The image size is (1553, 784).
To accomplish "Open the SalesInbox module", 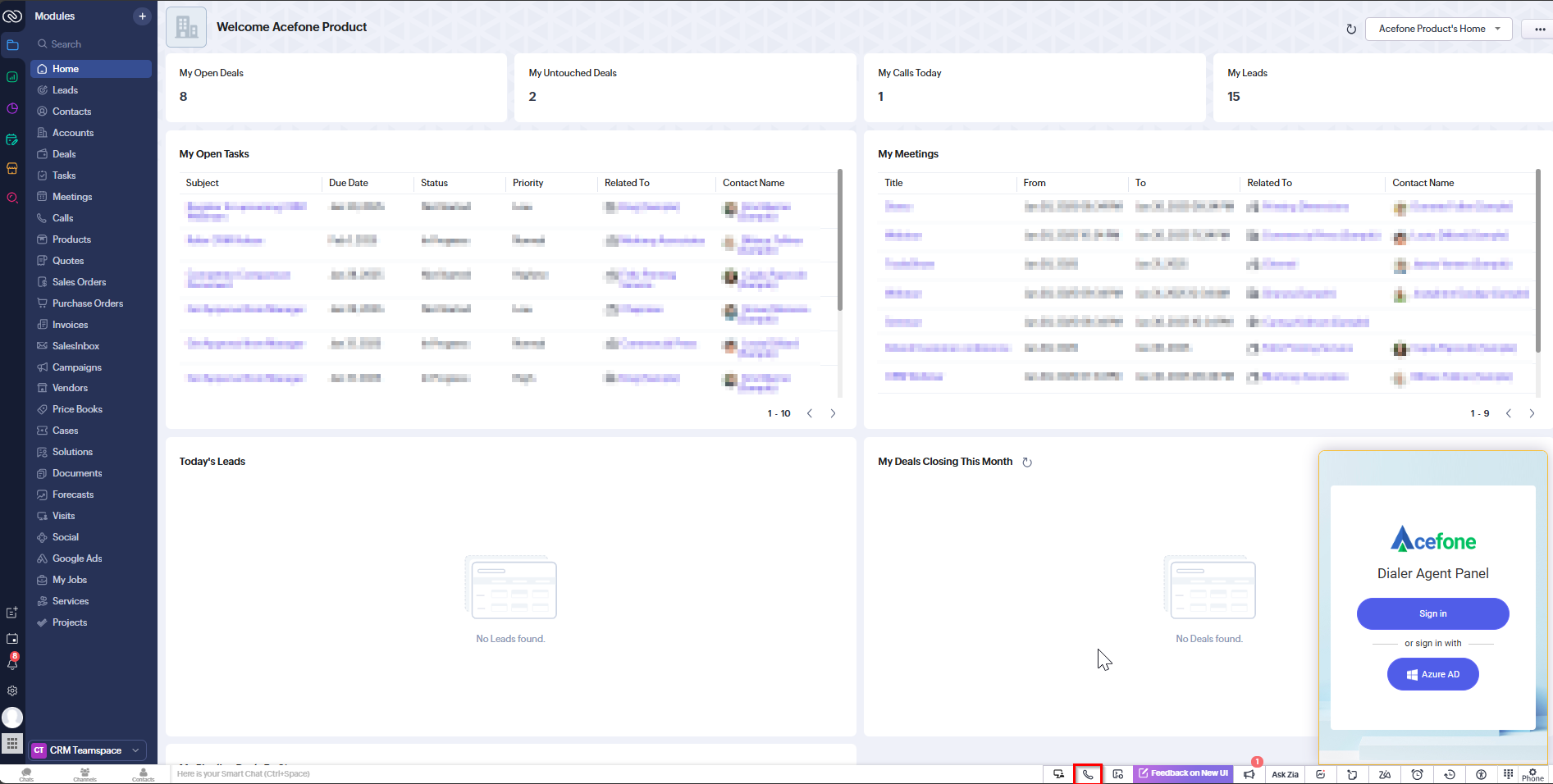I will (91, 346).
